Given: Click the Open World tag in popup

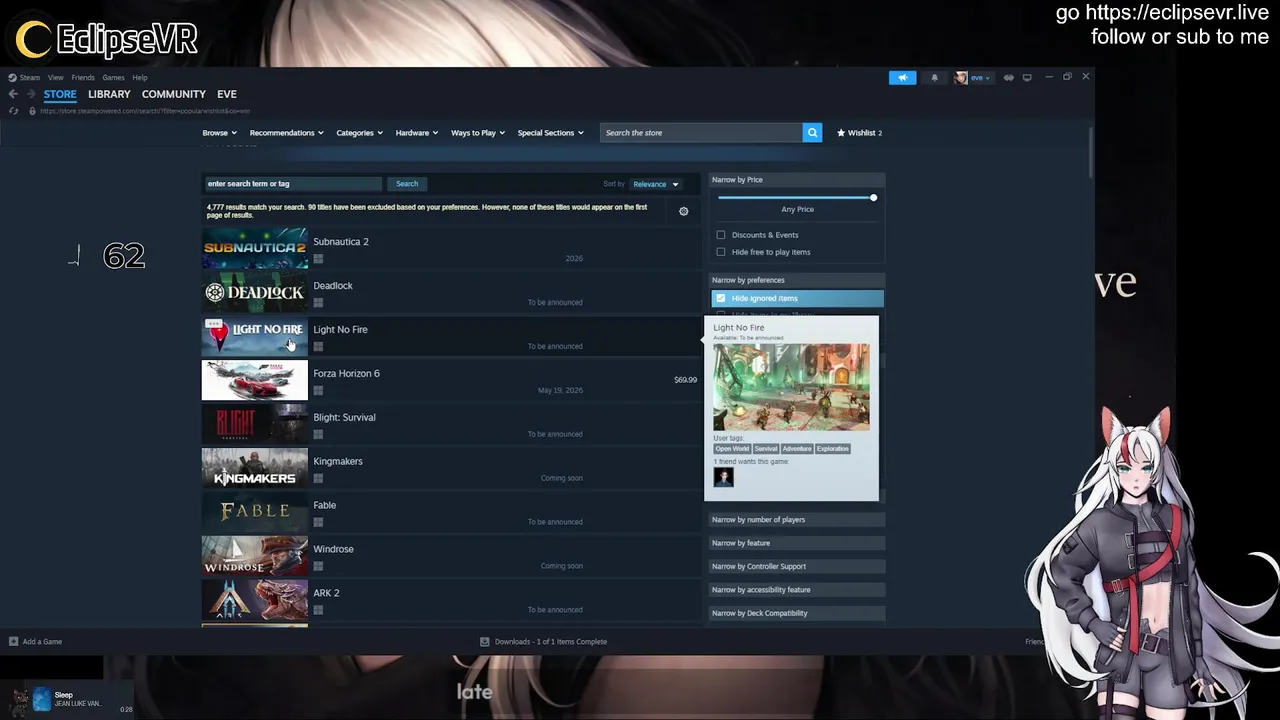Looking at the screenshot, I should pos(732,449).
